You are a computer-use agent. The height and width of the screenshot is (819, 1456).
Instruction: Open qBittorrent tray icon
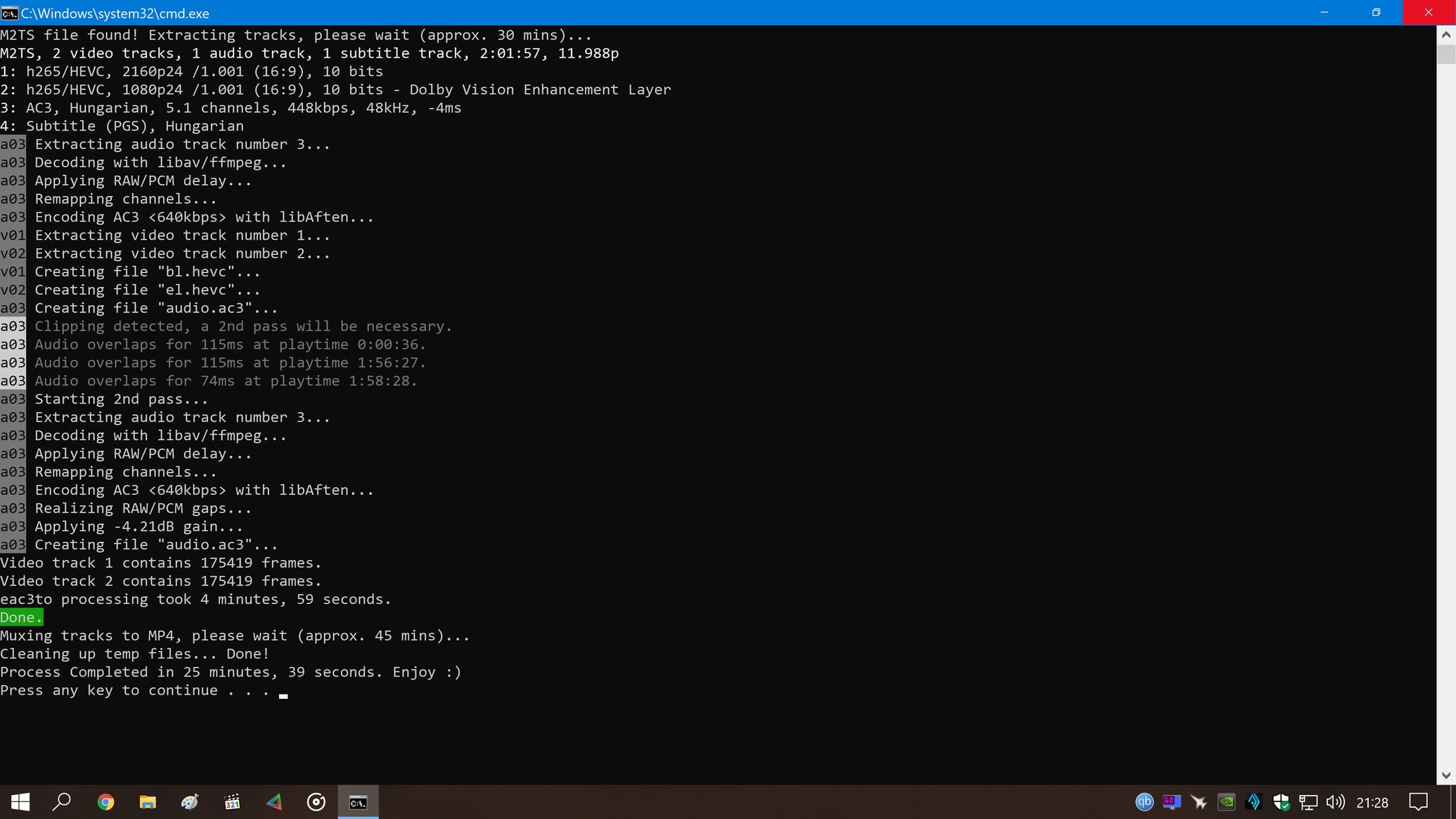pyautogui.click(x=1145, y=801)
